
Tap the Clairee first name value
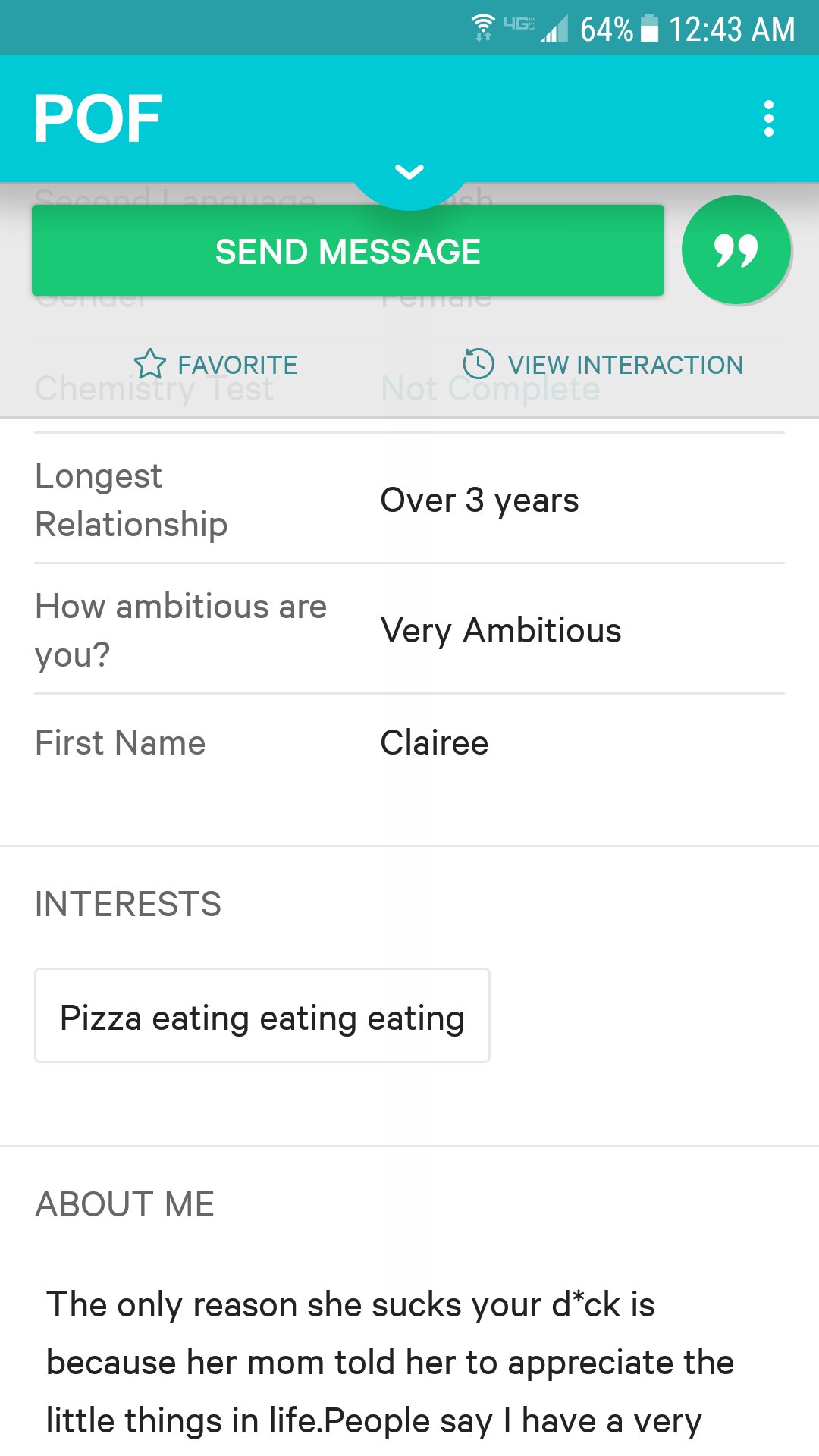point(434,742)
